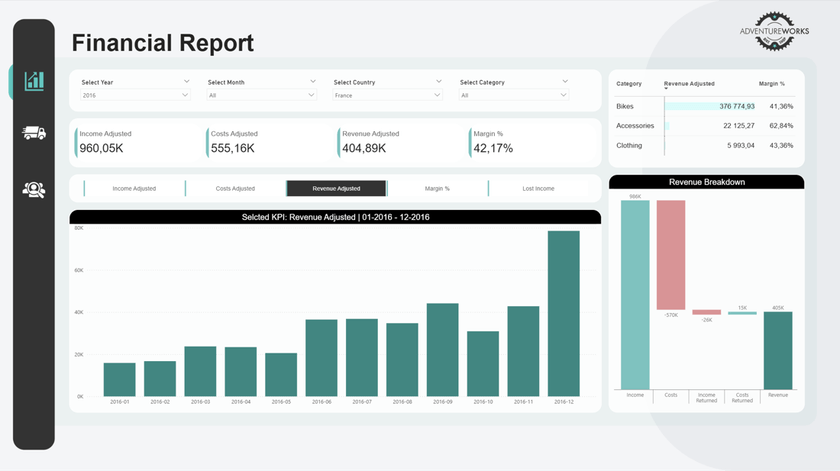
Task: Select the 2016-06 bar in chart
Action: pyautogui.click(x=321, y=358)
